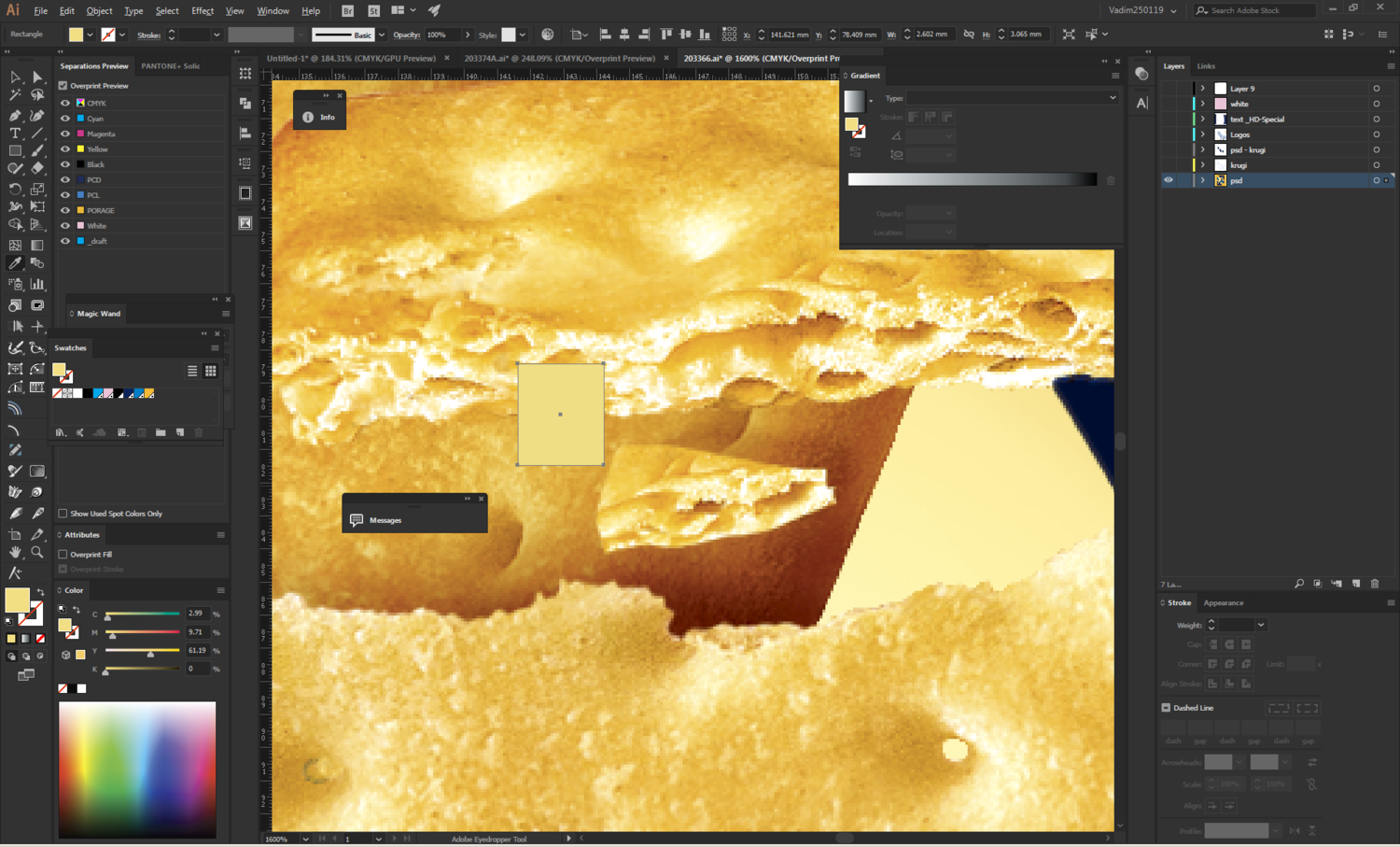The width and height of the screenshot is (1400, 847).
Task: Click the Magenta percentage value field
Action: 196,632
